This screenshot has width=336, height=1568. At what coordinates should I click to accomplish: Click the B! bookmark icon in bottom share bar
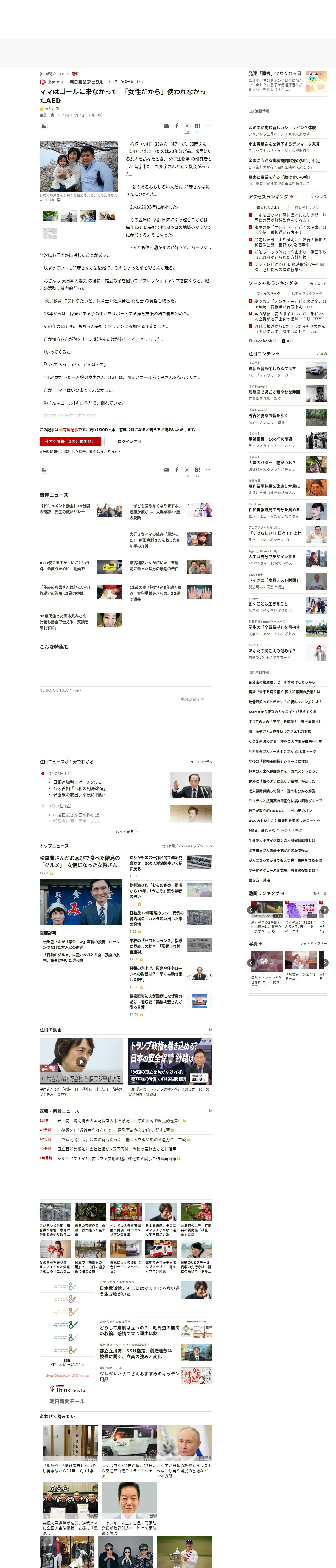click(198, 470)
